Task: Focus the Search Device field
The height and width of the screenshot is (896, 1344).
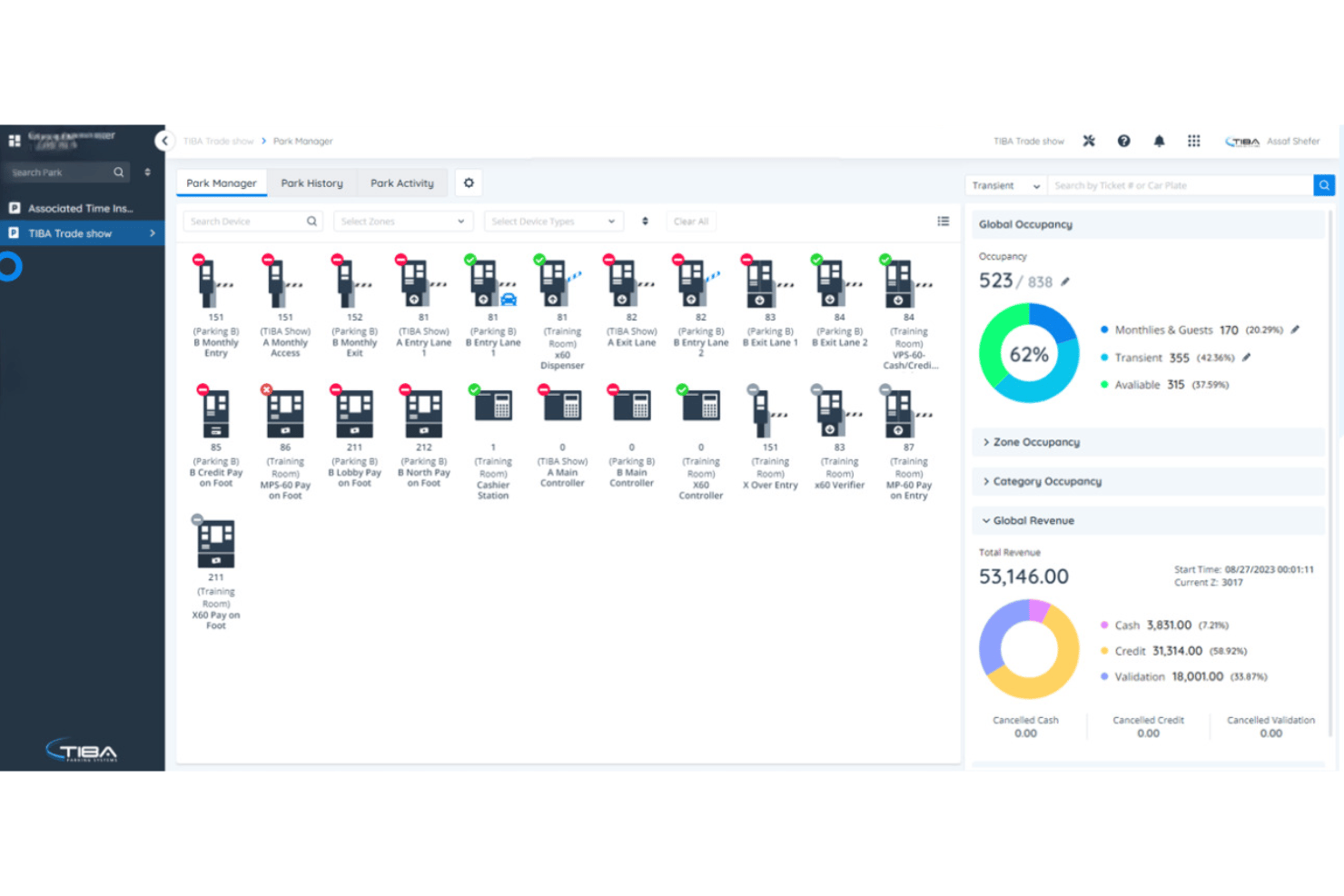Action: click(252, 222)
